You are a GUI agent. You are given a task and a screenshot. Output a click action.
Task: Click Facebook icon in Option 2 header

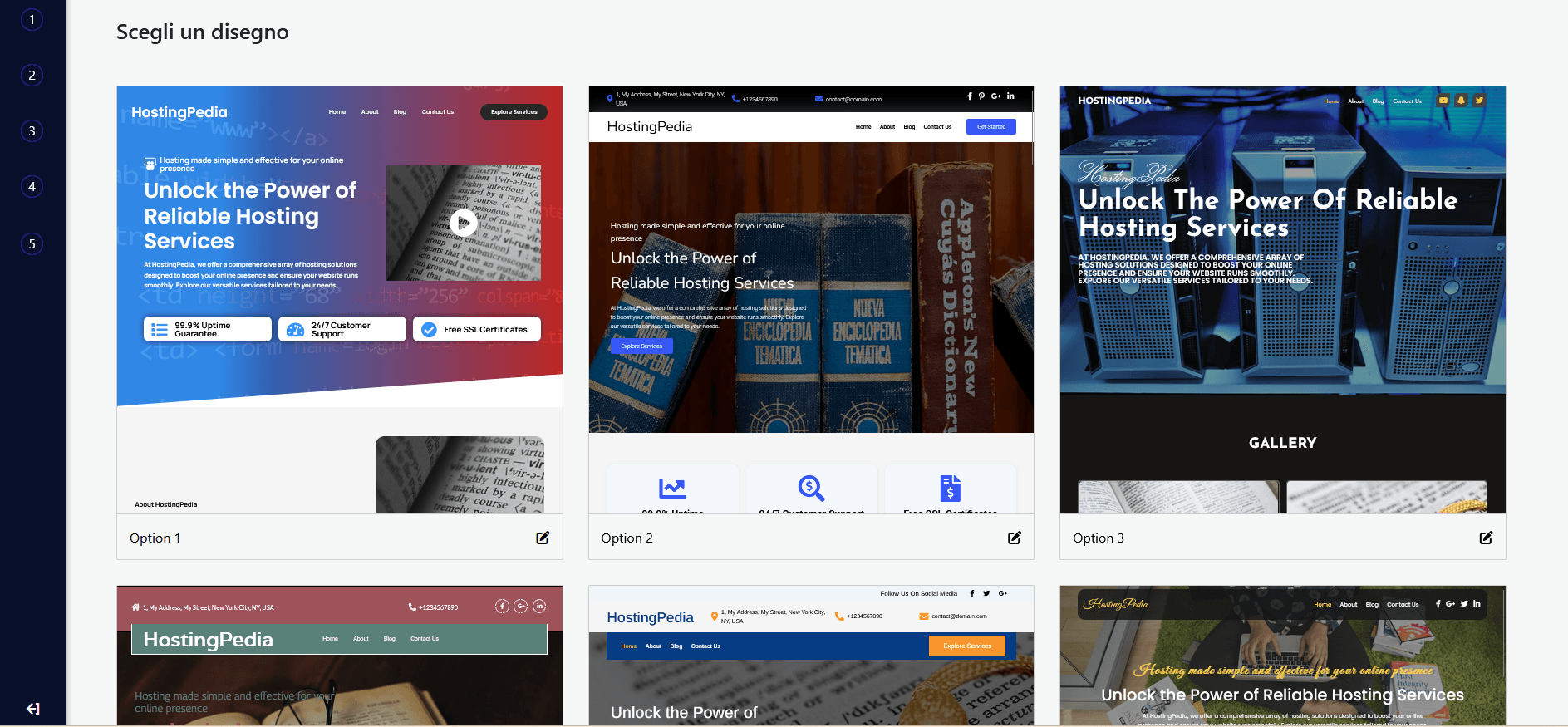click(970, 96)
